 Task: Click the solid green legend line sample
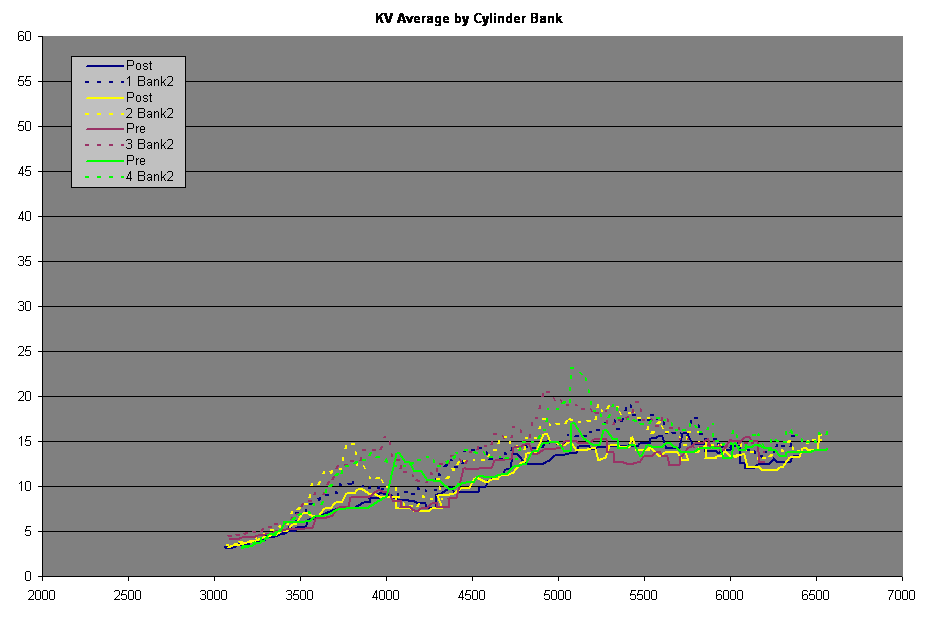point(105,160)
